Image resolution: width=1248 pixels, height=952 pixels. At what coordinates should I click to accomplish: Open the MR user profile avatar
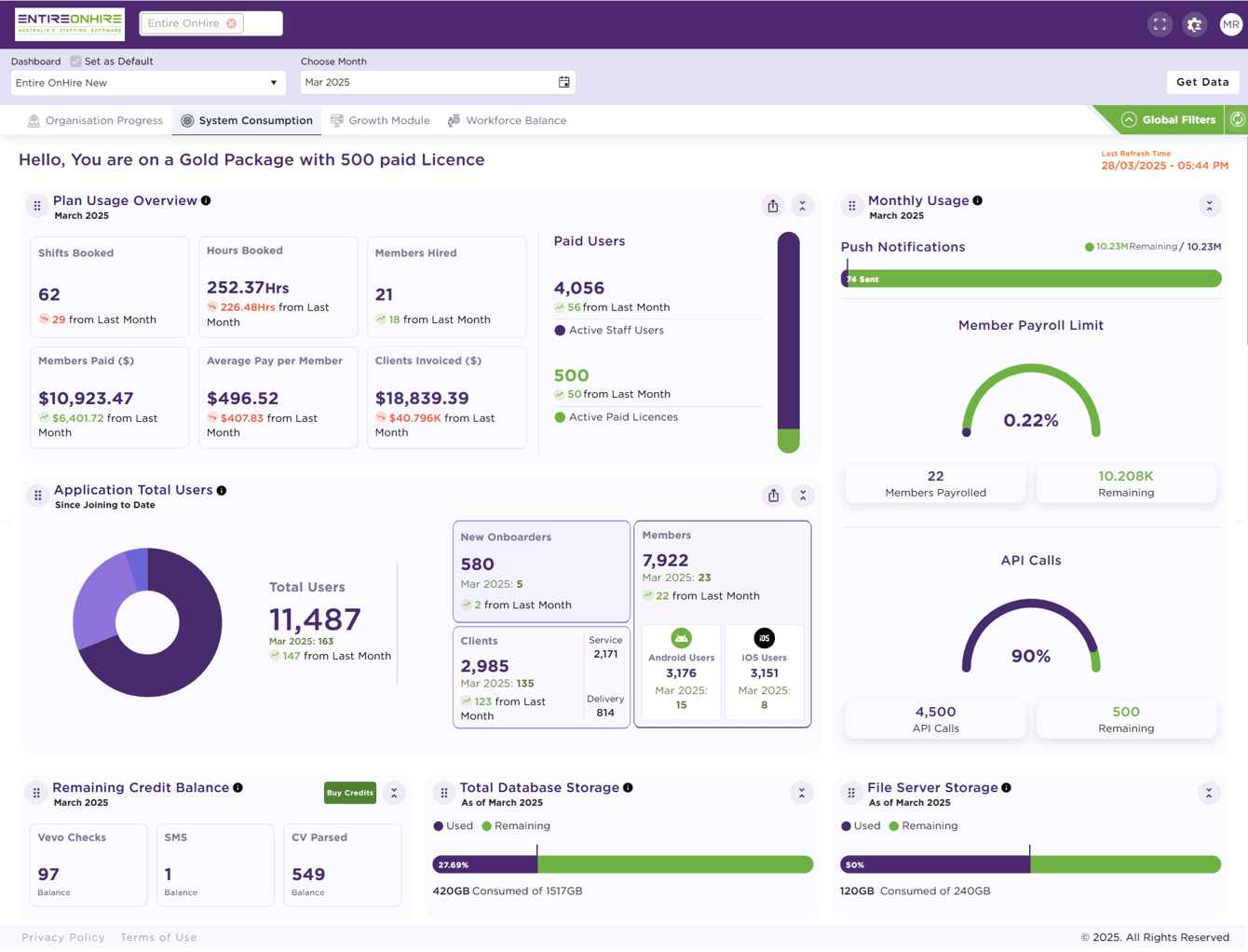pos(1230,25)
